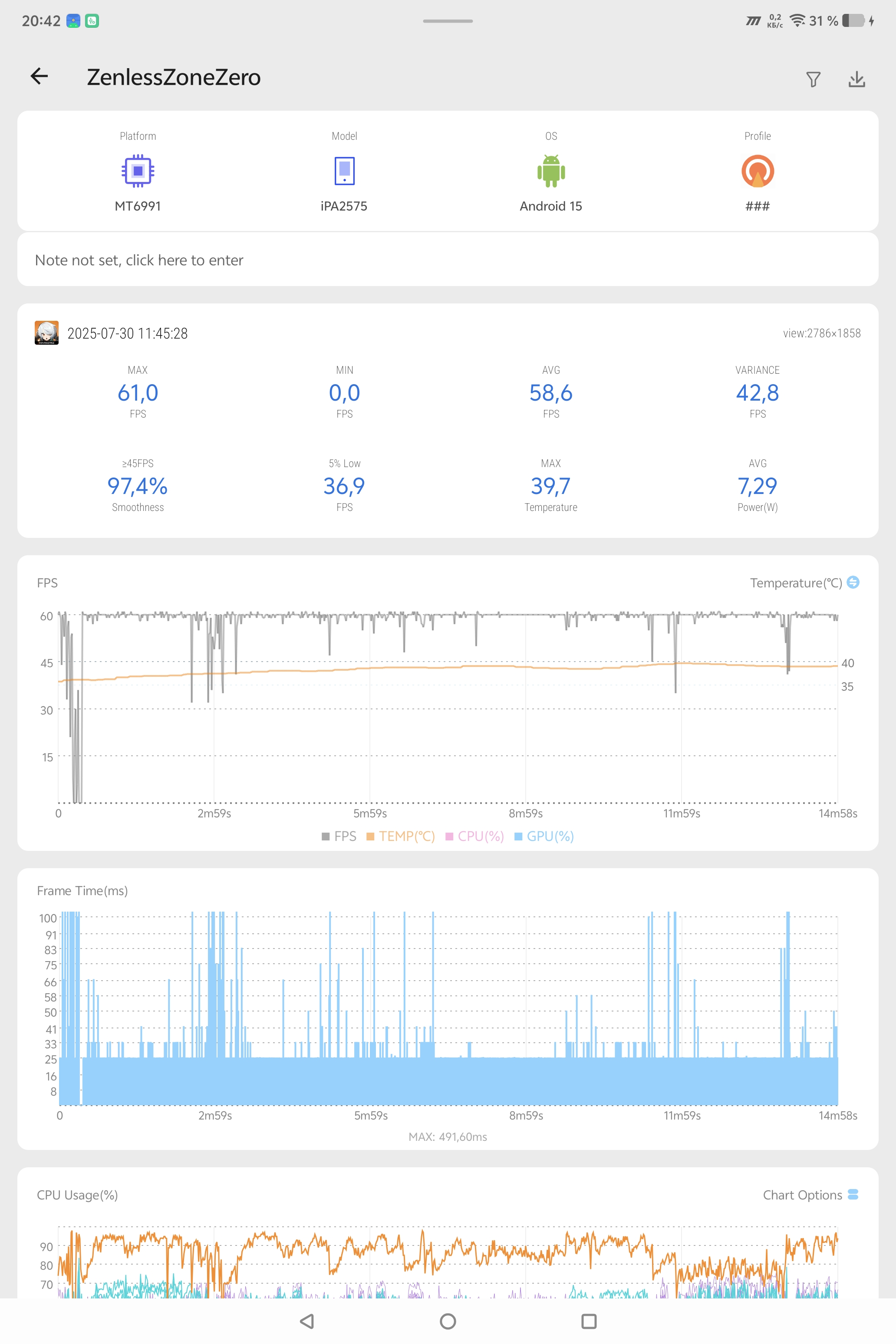Tap the orange Profile icon
The image size is (896, 1344).
[758, 171]
